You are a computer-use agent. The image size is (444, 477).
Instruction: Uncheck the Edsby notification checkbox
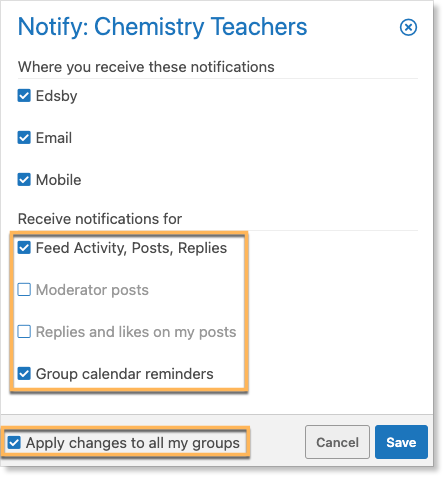tap(24, 96)
